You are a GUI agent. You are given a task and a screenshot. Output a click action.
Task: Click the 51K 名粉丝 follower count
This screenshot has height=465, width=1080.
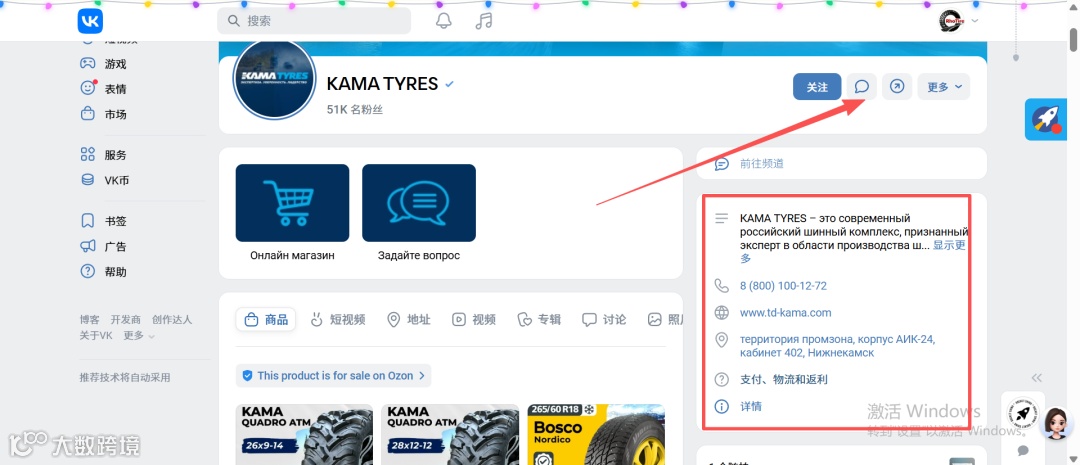pyautogui.click(x=355, y=110)
